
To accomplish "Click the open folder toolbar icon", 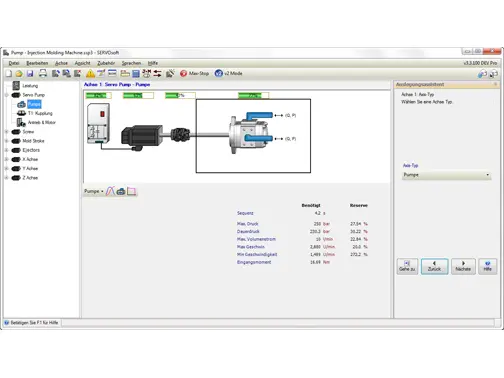I will click(x=19, y=73).
